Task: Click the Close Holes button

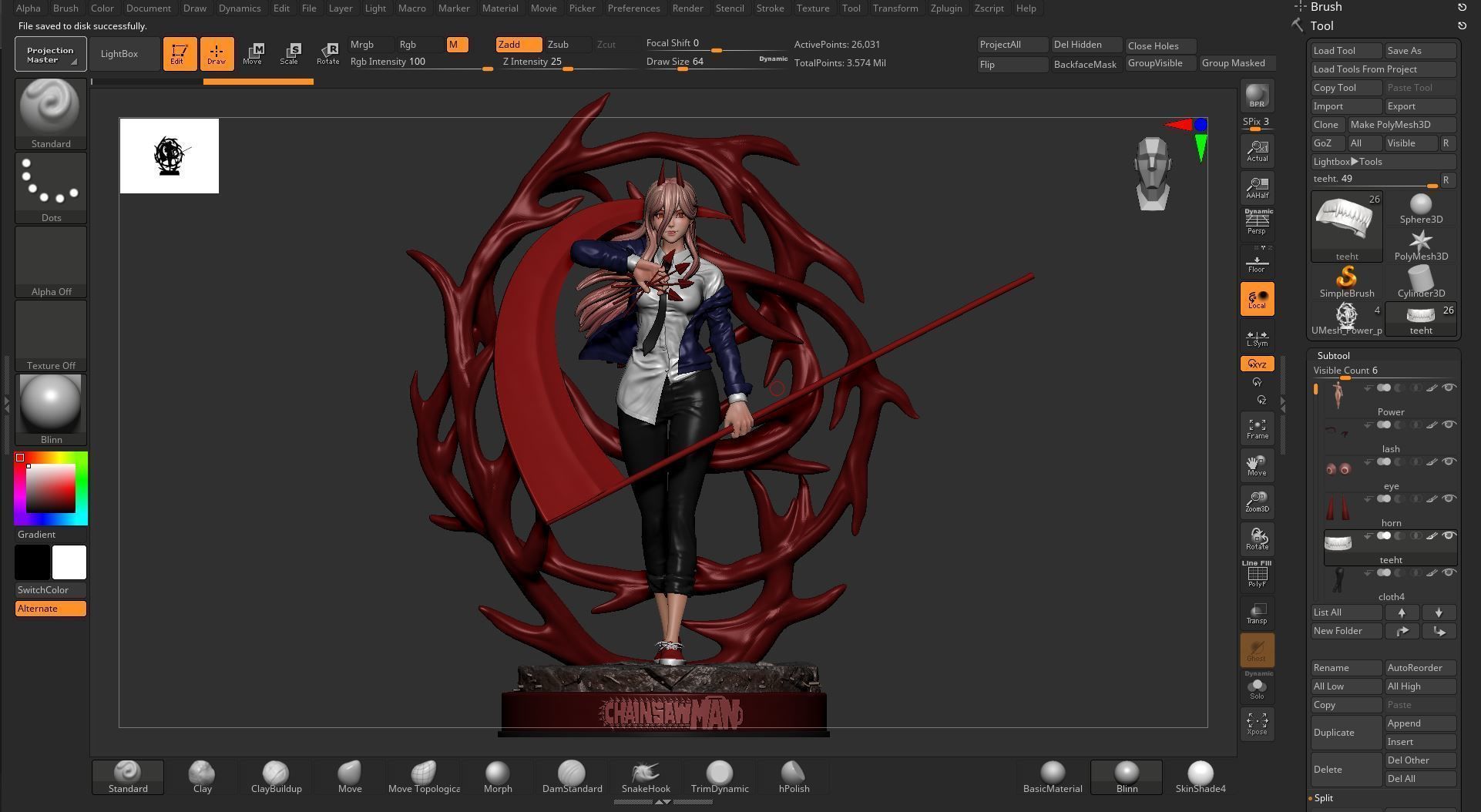Action: point(1160,46)
